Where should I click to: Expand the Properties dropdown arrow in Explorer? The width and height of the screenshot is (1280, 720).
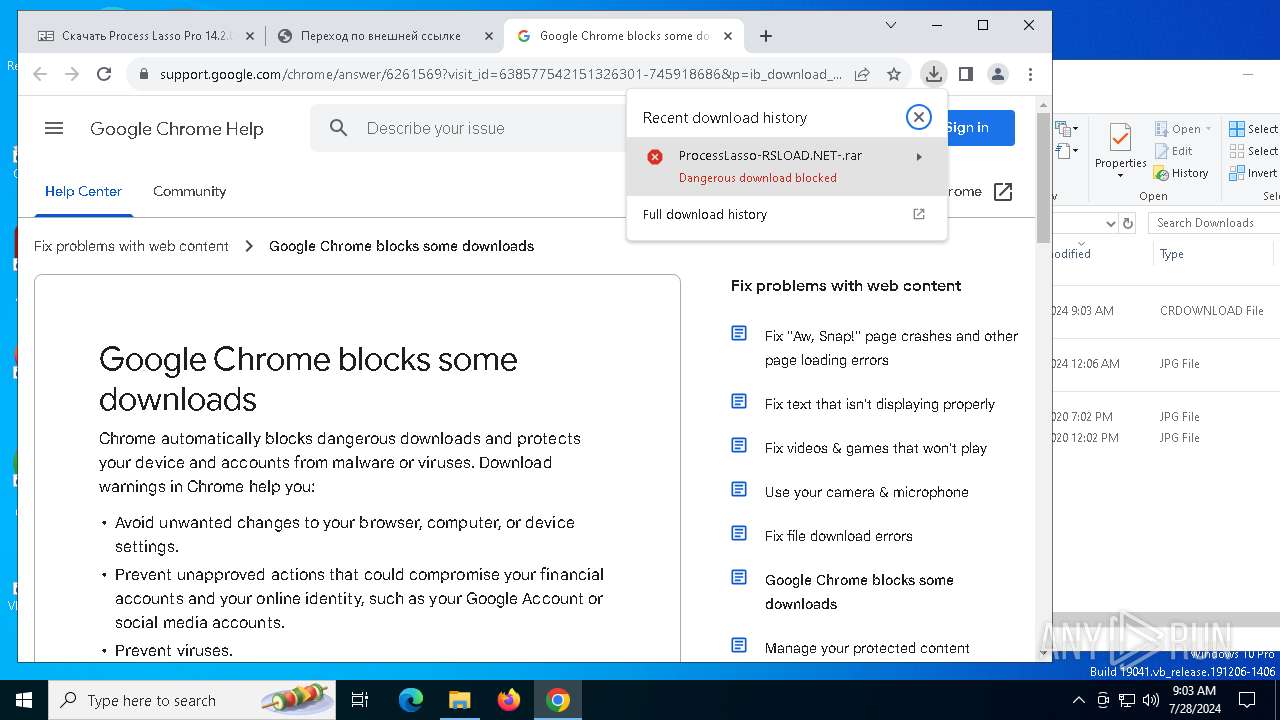[1120, 177]
